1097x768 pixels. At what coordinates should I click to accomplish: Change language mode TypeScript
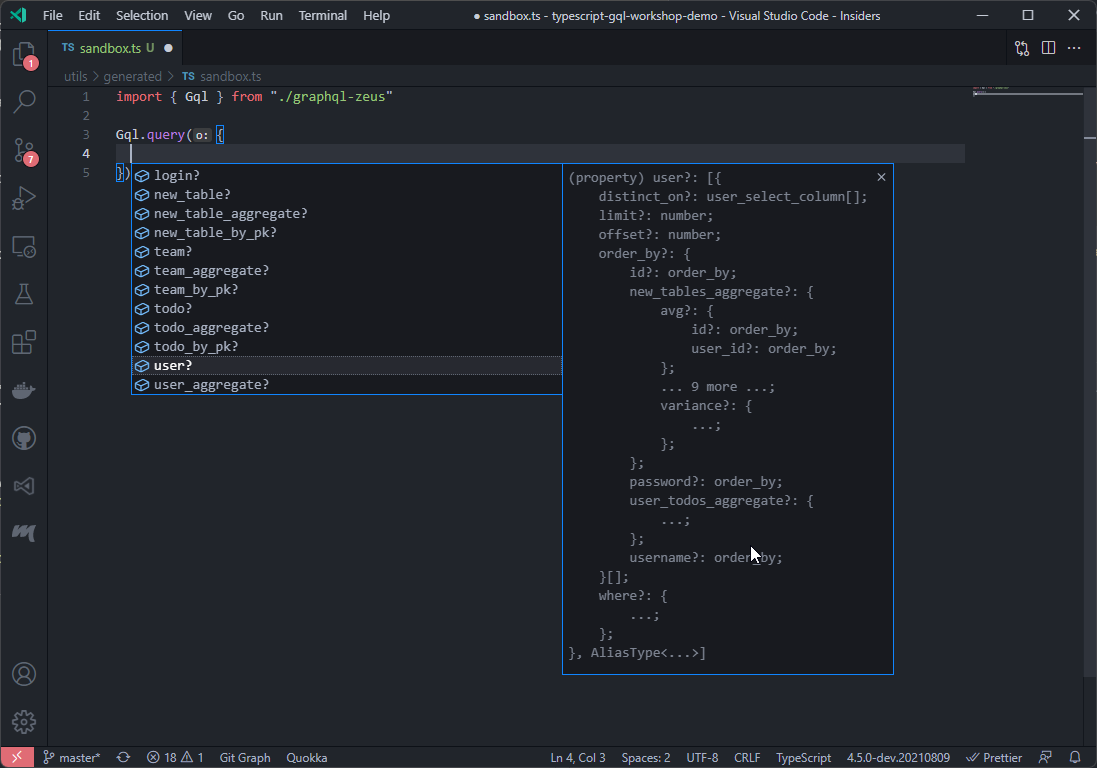(x=803, y=758)
